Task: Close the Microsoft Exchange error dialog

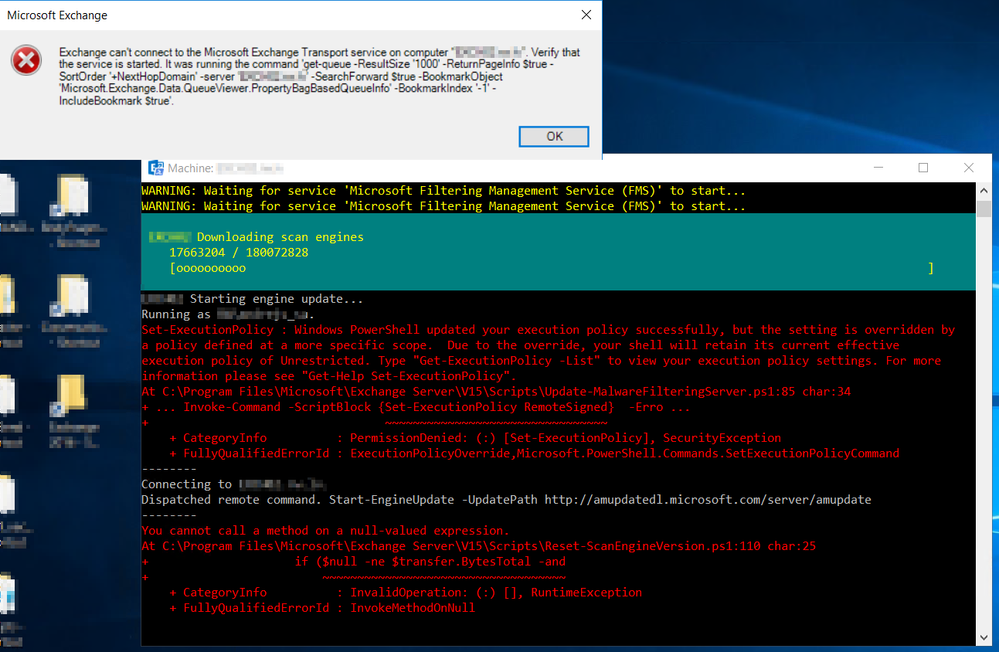Action: click(x=586, y=15)
